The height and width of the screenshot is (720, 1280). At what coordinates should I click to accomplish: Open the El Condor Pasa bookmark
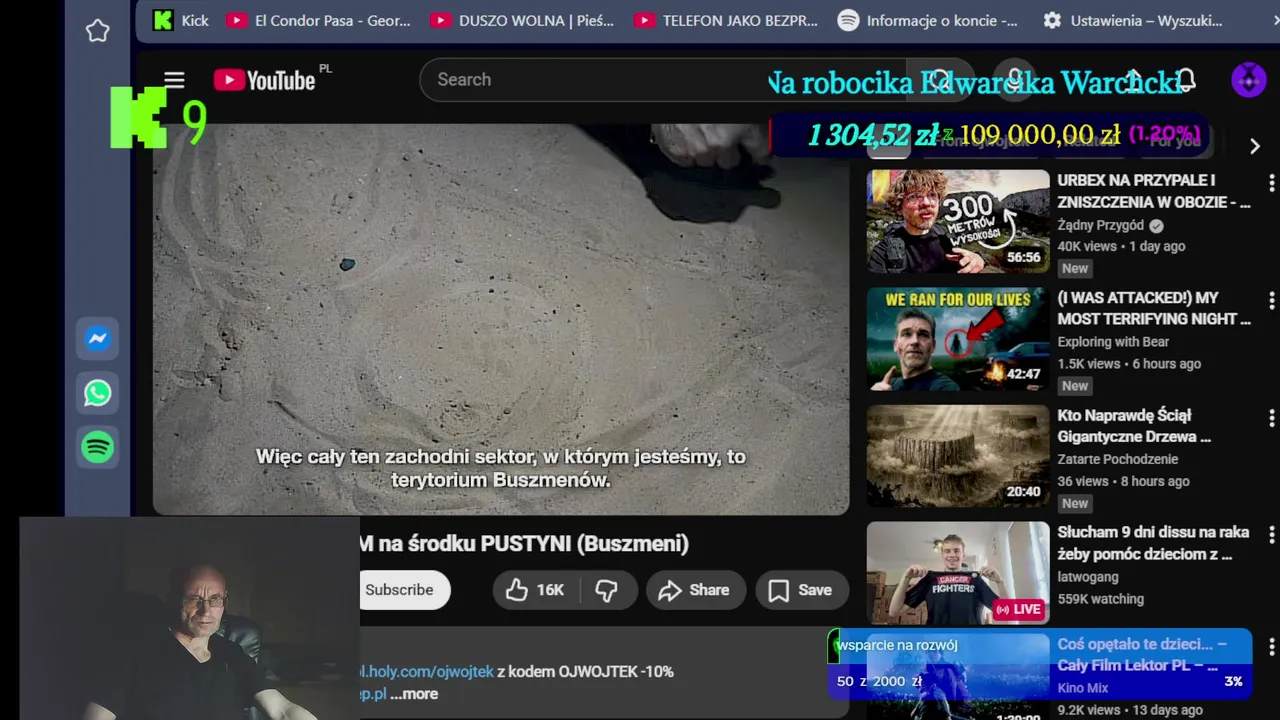(x=318, y=20)
